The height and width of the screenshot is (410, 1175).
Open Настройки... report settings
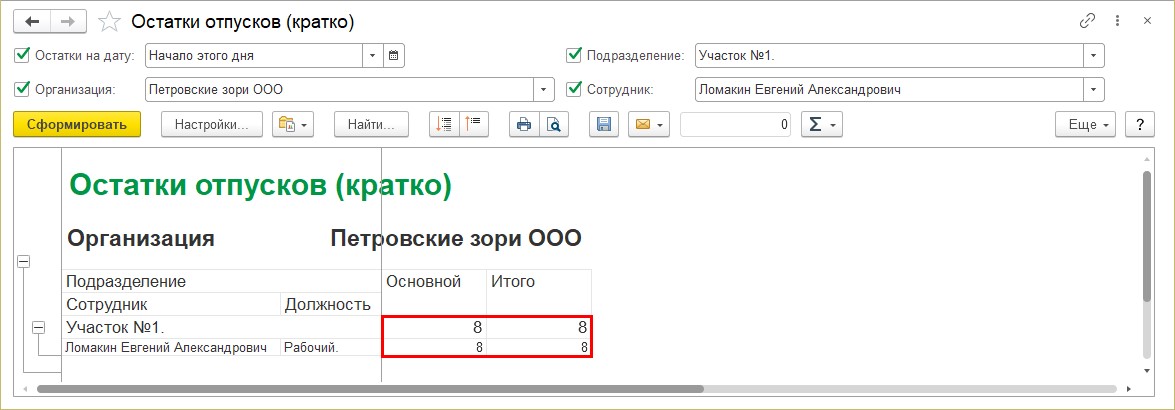(211, 124)
